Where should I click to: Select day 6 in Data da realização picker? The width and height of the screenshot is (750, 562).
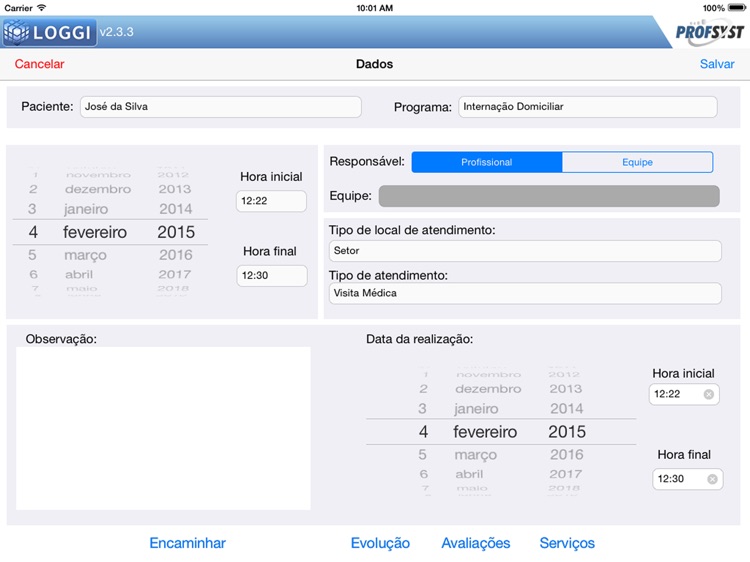(x=423, y=474)
